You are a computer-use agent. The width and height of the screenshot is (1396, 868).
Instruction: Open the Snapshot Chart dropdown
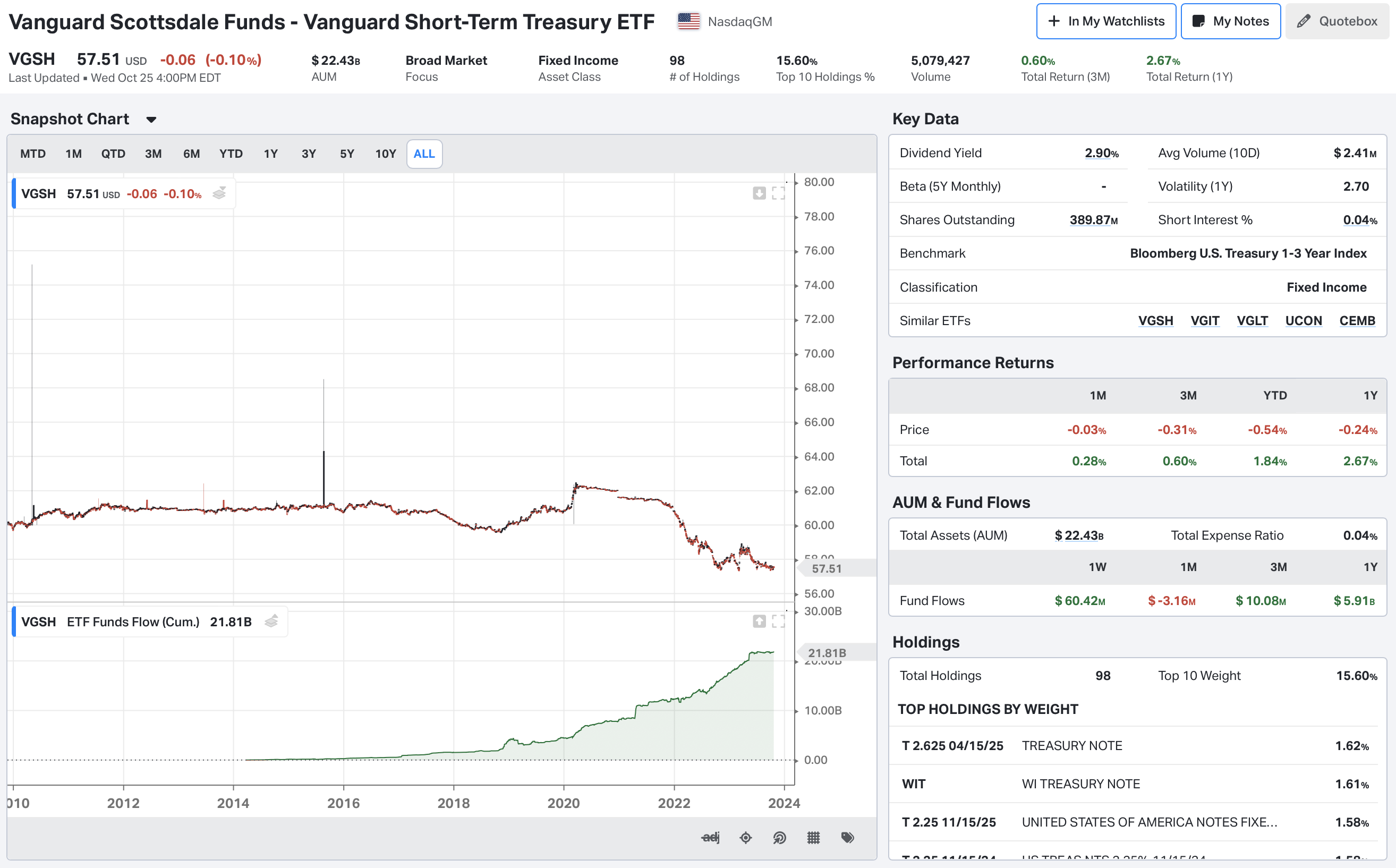point(151,120)
